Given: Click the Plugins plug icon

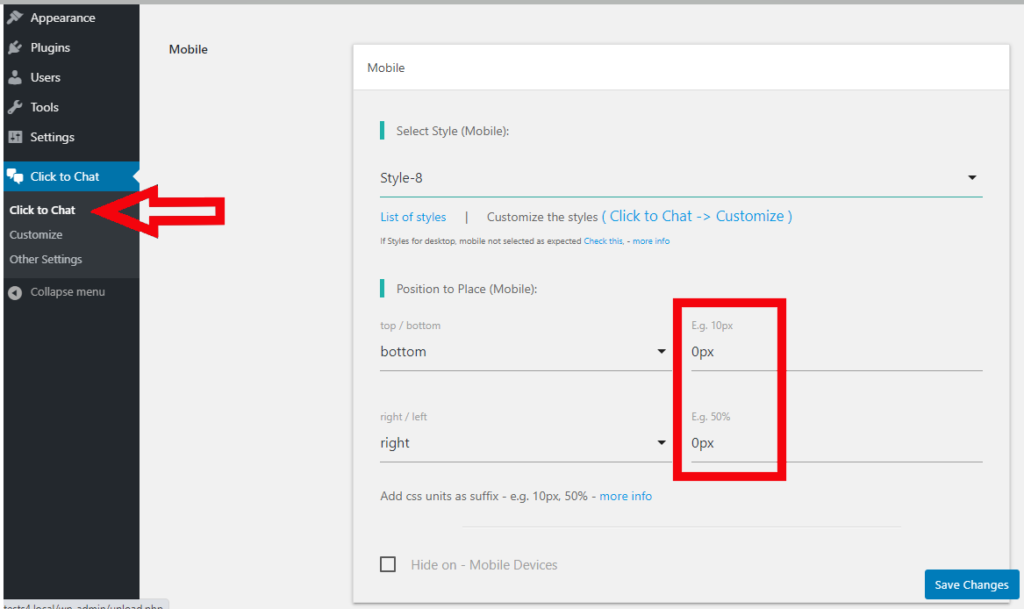Looking at the screenshot, I should coord(15,48).
